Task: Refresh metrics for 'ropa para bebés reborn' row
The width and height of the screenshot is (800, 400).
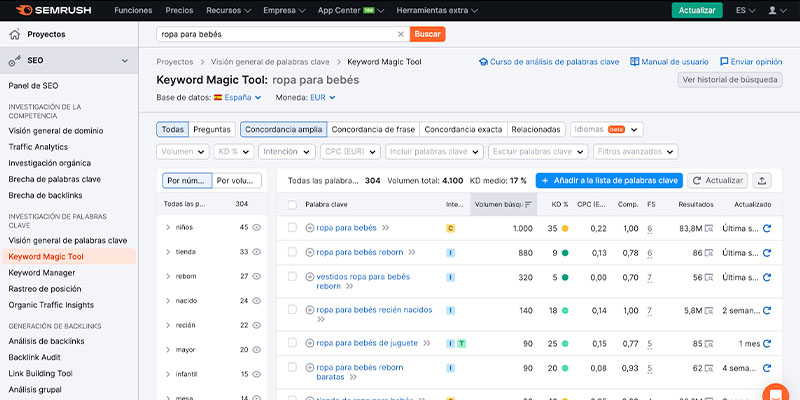Action: pos(766,253)
